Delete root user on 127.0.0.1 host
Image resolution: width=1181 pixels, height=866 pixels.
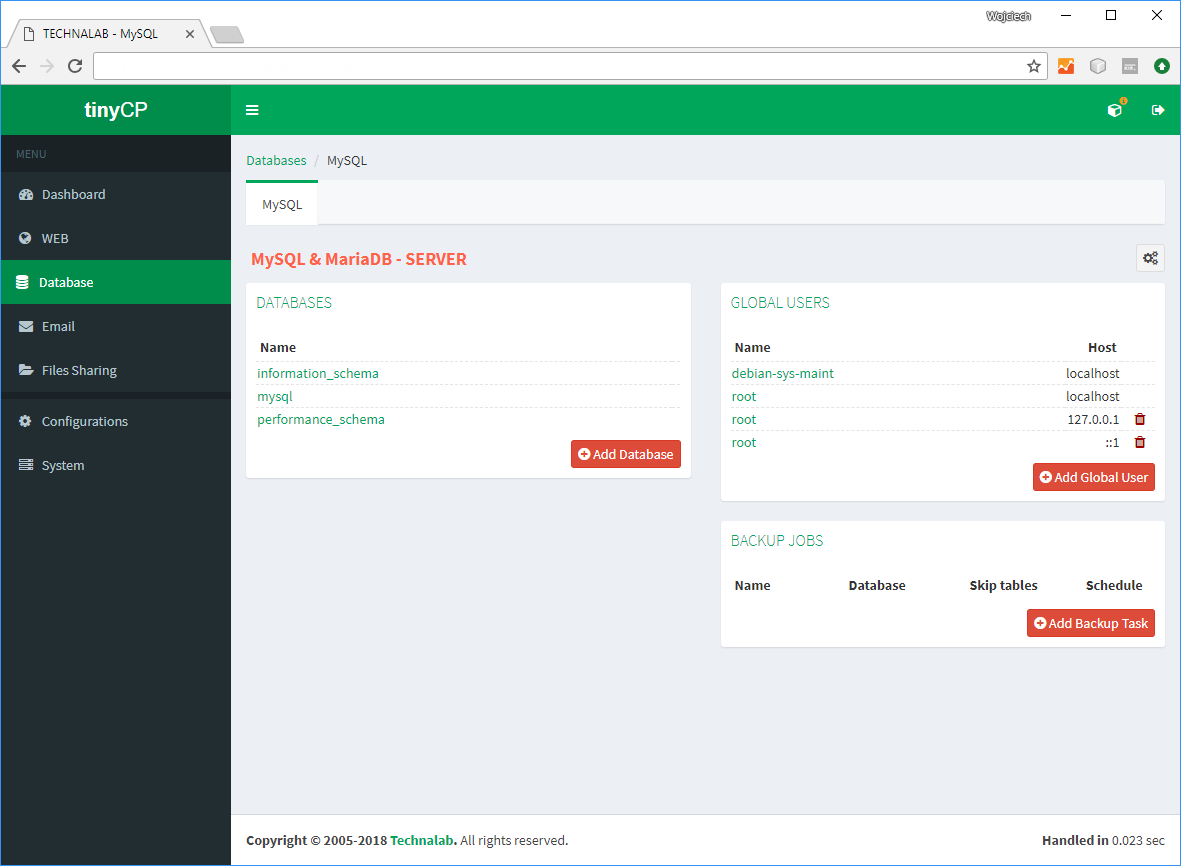click(1140, 419)
